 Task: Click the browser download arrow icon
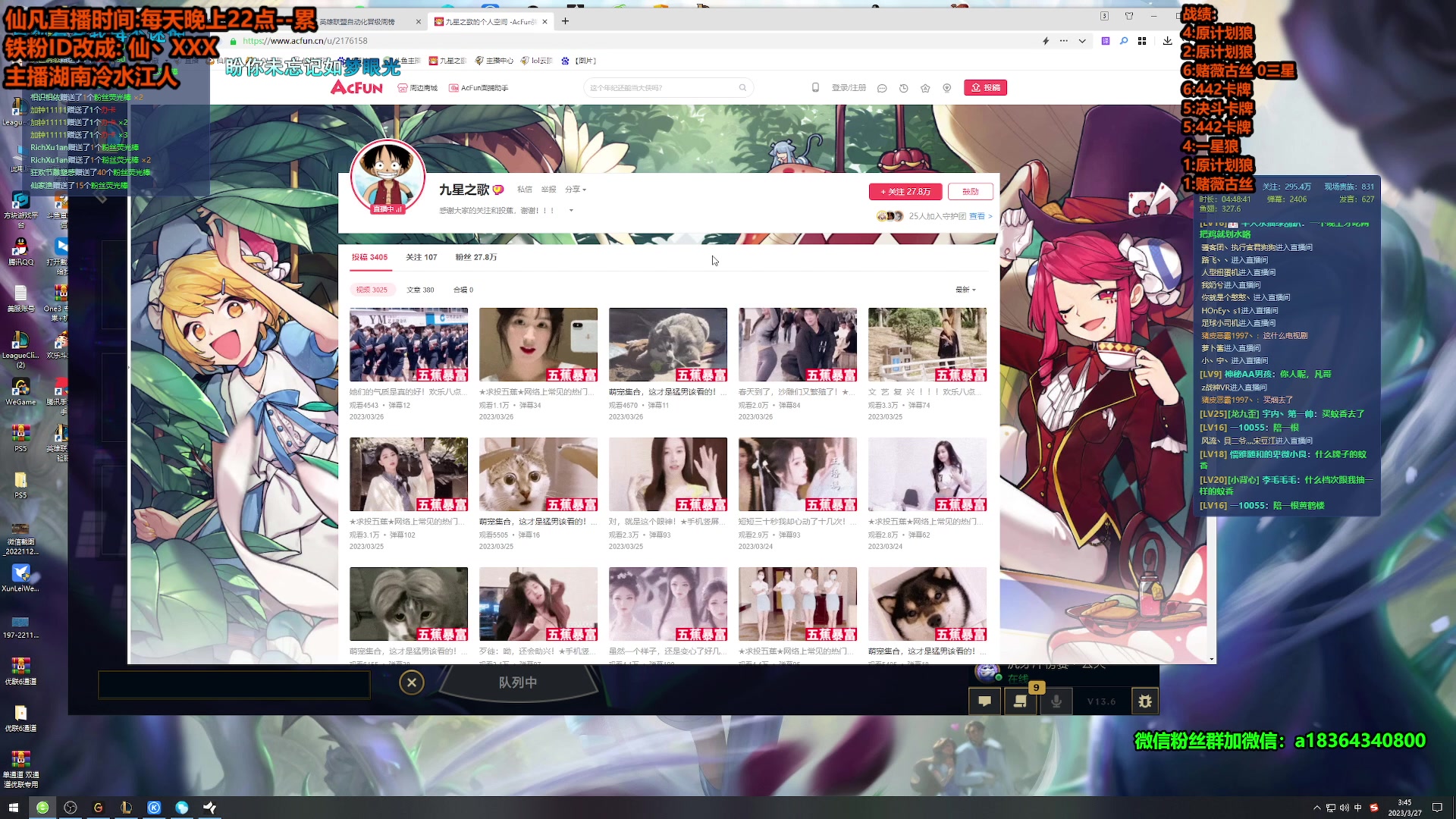coord(1167,41)
